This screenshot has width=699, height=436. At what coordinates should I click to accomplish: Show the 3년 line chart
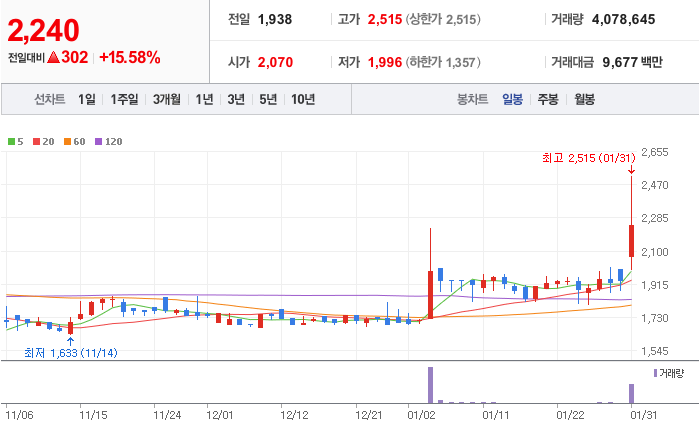pos(236,99)
